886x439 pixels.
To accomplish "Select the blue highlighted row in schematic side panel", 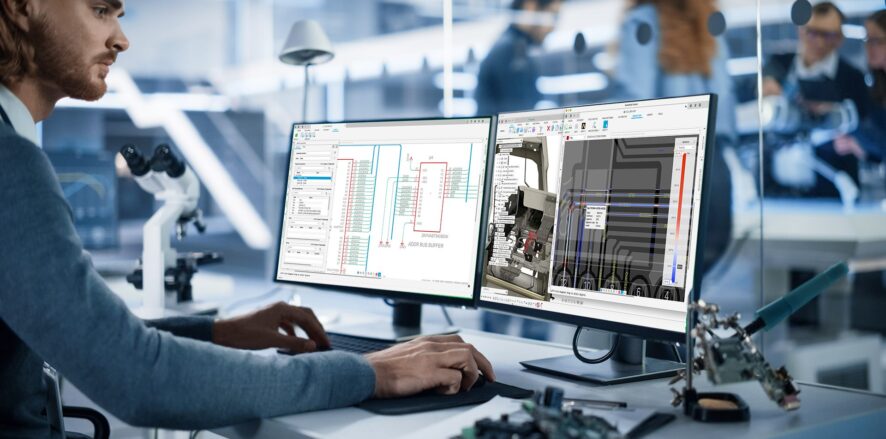I will point(312,177).
